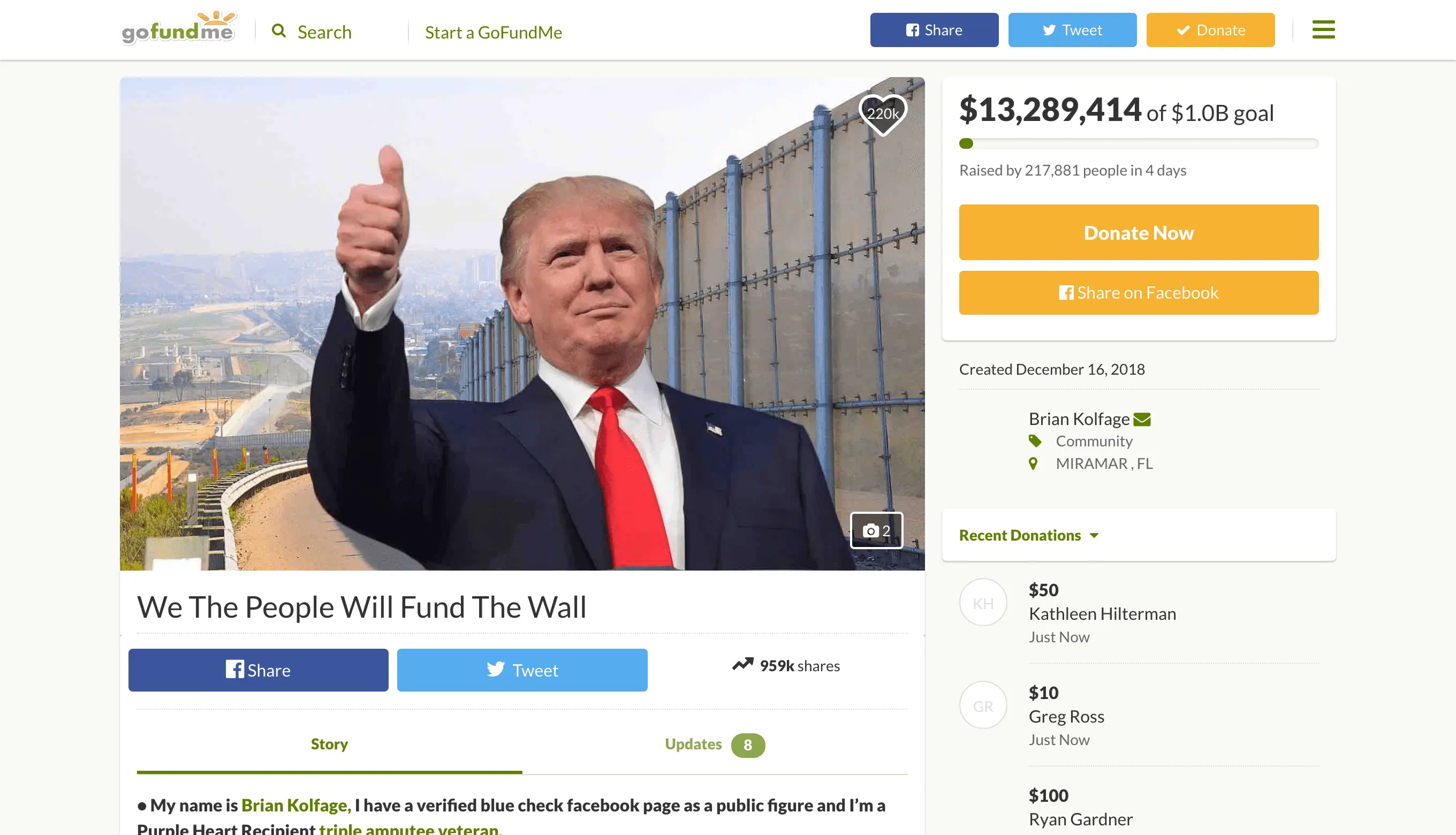Click the Search input field
Screen dimensions: 1456x835
point(324,32)
